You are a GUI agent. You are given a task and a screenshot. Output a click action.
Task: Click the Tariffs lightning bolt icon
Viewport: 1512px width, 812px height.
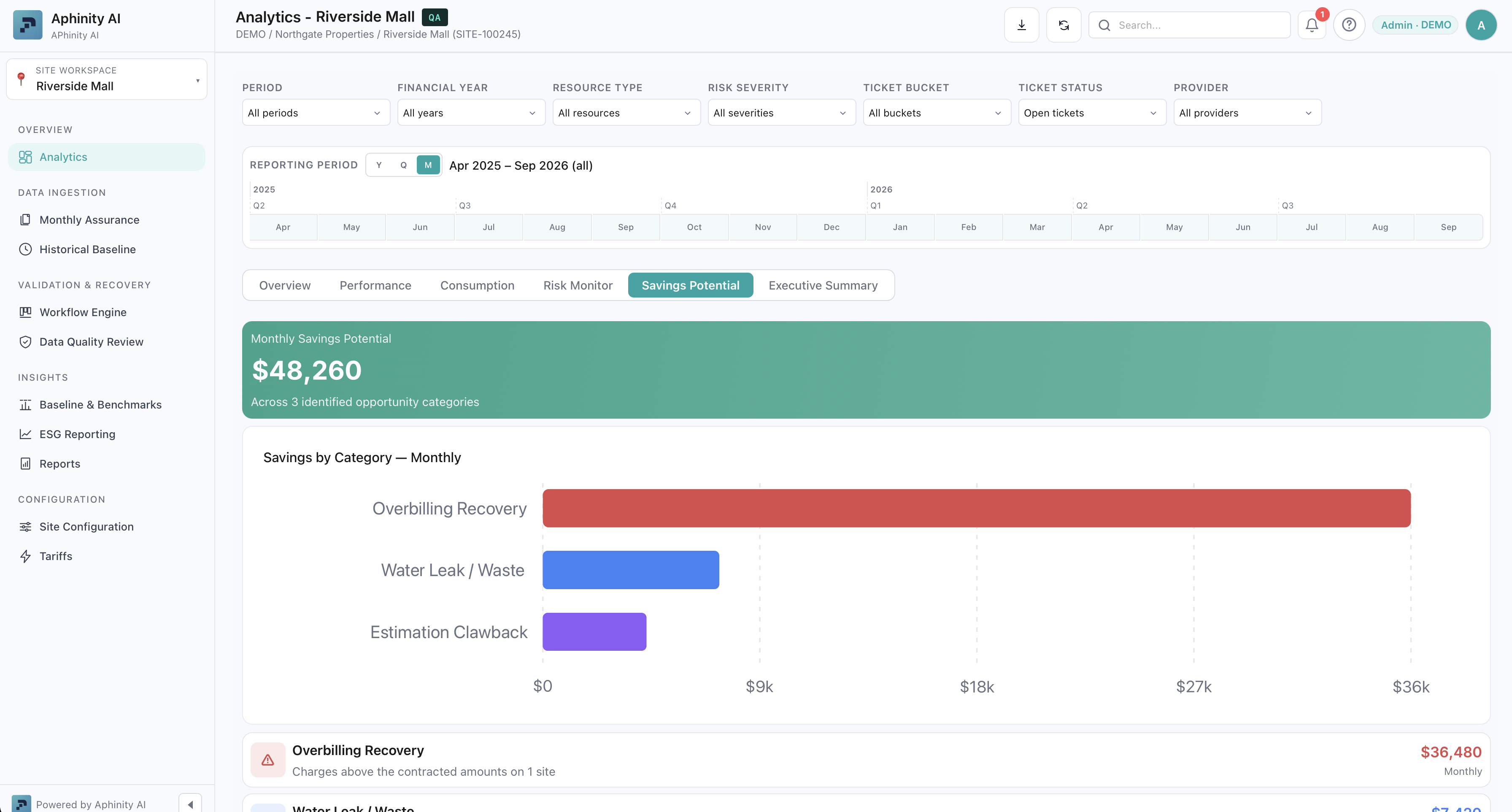(25, 556)
